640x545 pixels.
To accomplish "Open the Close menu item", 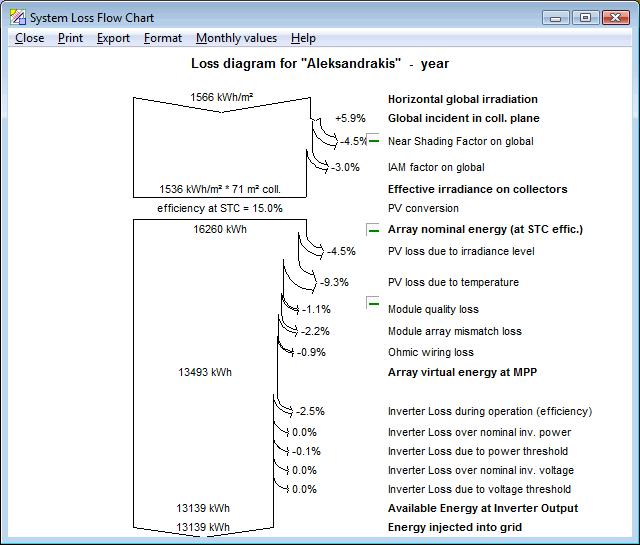I will (29, 38).
